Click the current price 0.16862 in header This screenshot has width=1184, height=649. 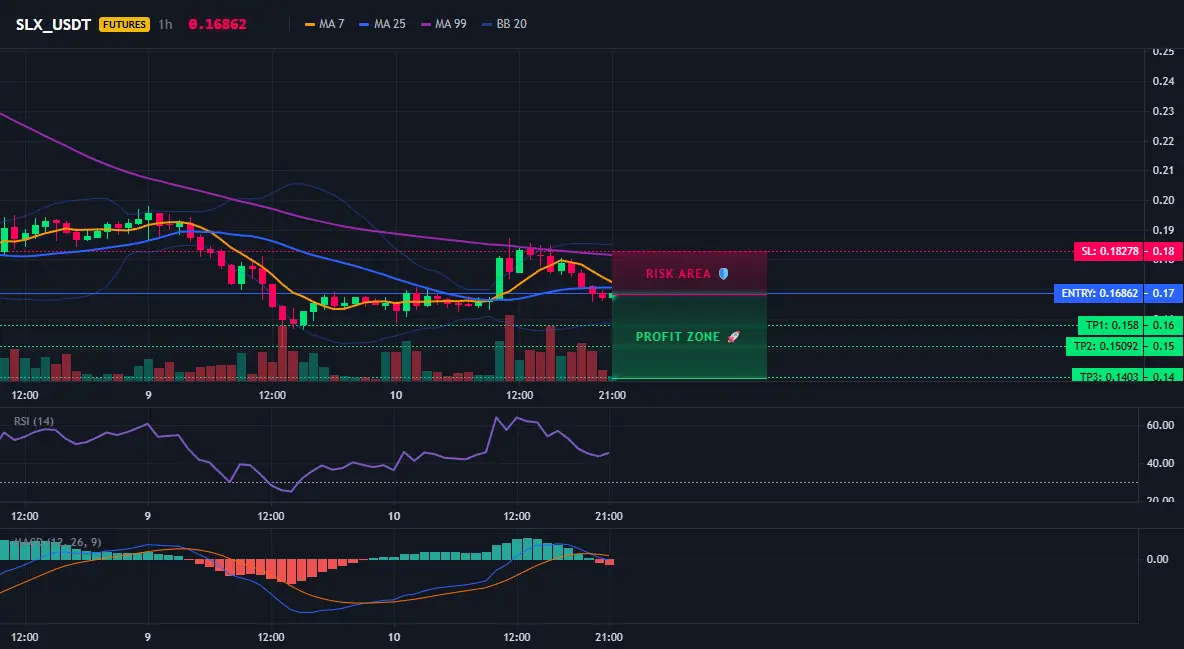(217, 24)
